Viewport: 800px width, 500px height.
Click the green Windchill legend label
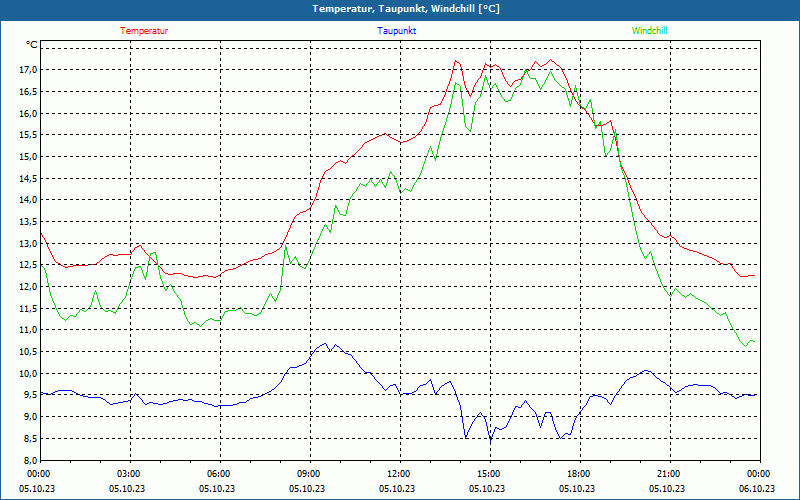click(649, 31)
